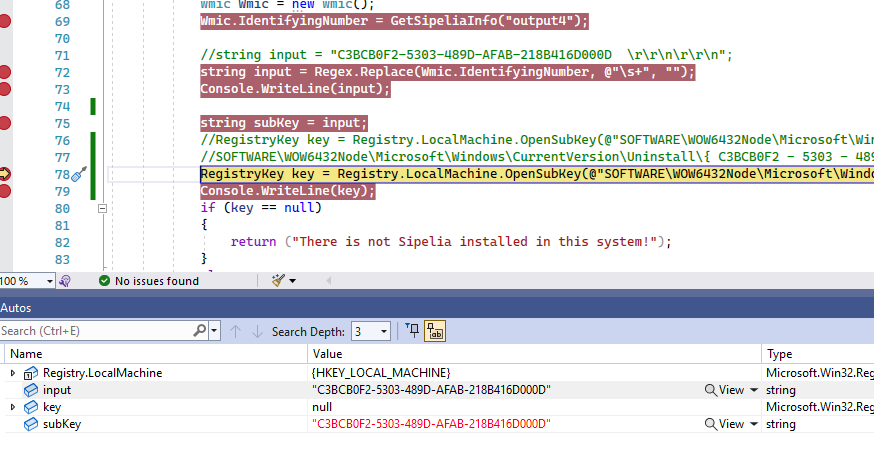Toggle breakpoint on line 69
874x459 pixels.
[4, 22]
